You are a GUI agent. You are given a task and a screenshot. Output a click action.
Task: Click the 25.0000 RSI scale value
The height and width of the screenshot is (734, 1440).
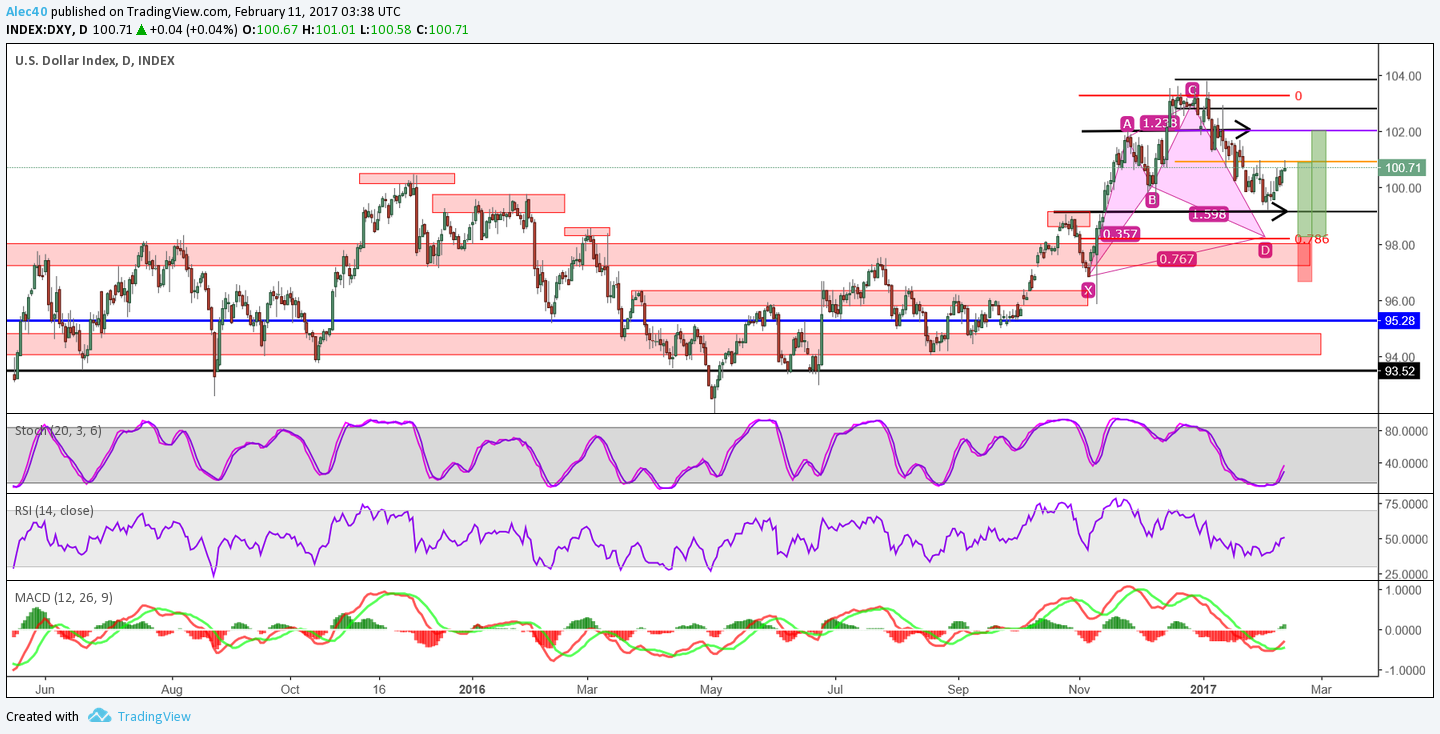point(1407,575)
